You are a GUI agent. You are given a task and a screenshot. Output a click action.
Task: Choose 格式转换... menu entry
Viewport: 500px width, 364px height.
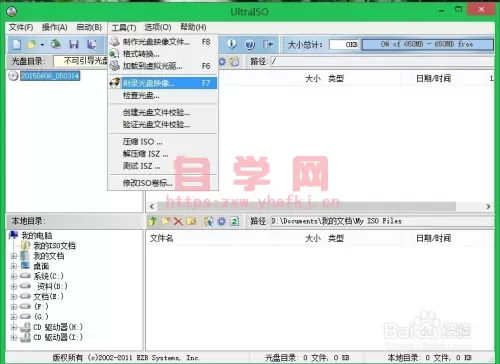tap(163, 54)
